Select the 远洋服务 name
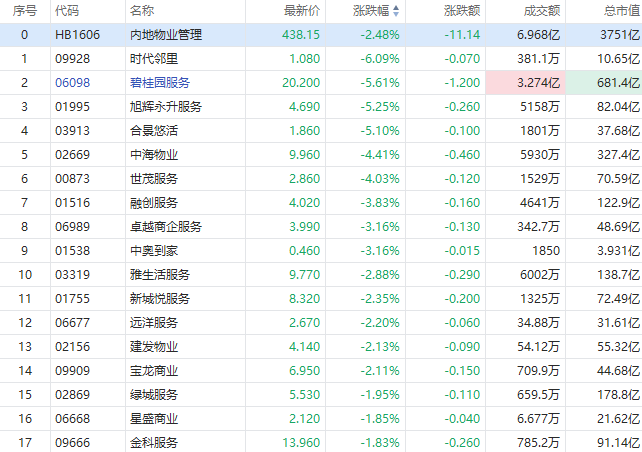Image resolution: width=642 pixels, height=452 pixels. (x=154, y=323)
